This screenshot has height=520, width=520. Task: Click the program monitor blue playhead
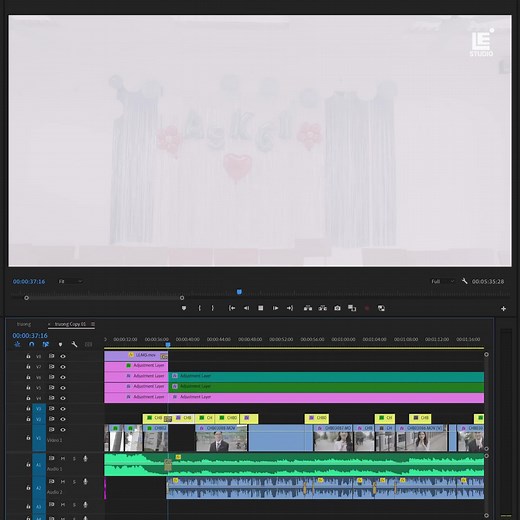(x=239, y=292)
